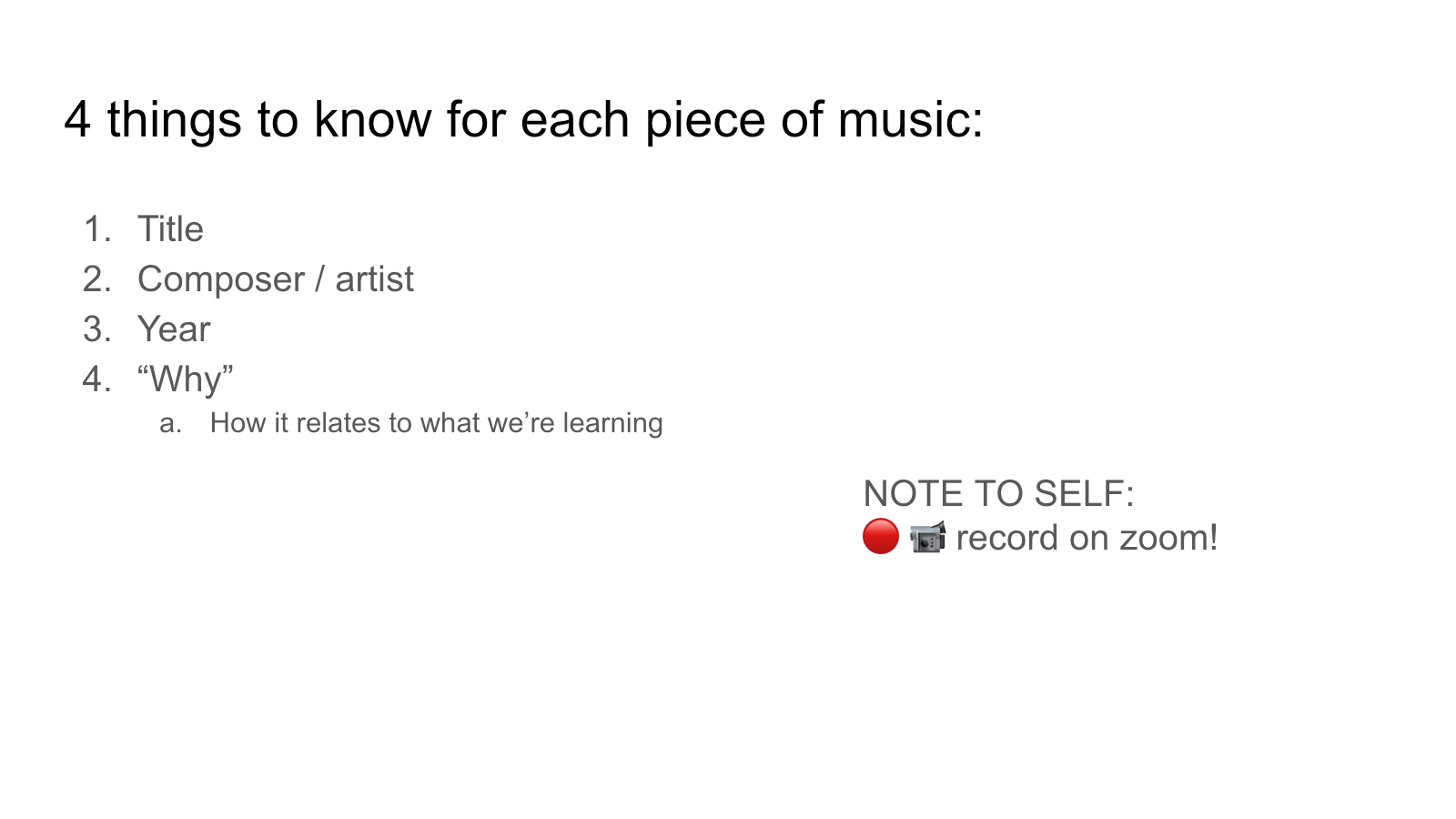The width and height of the screenshot is (1456, 819).
Task: Click the digit "4" starting the title
Action: (x=78, y=119)
